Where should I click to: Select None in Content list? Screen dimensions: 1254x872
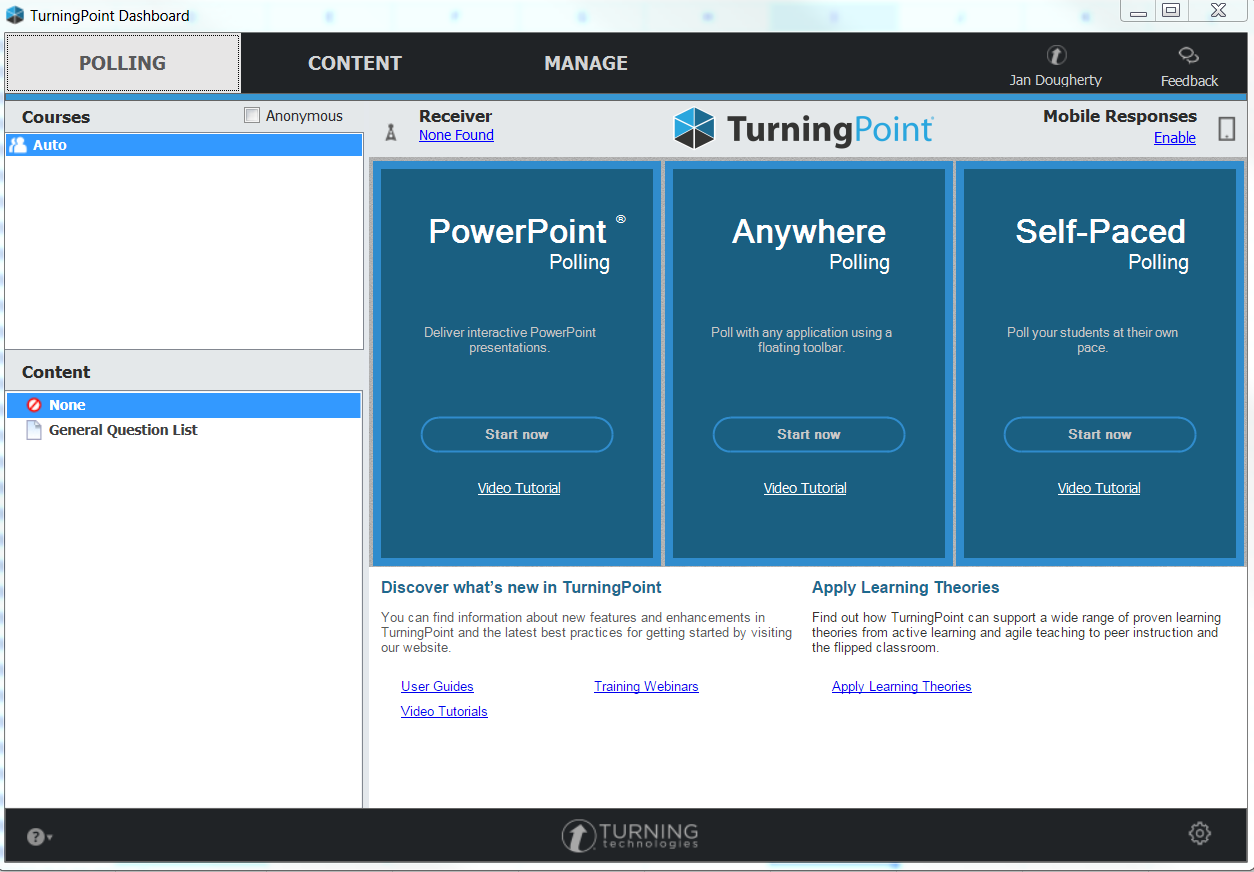[183, 405]
